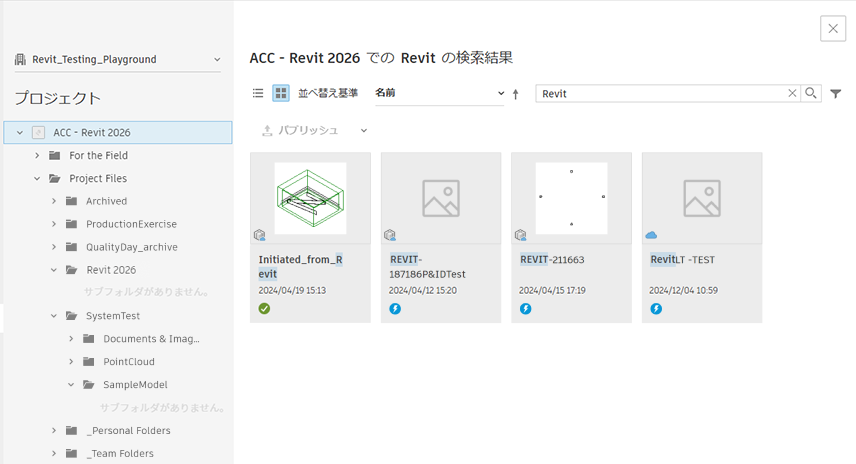Collapse Revit 2026 folder chevron
Image resolution: width=856 pixels, height=464 pixels.
click(54, 270)
